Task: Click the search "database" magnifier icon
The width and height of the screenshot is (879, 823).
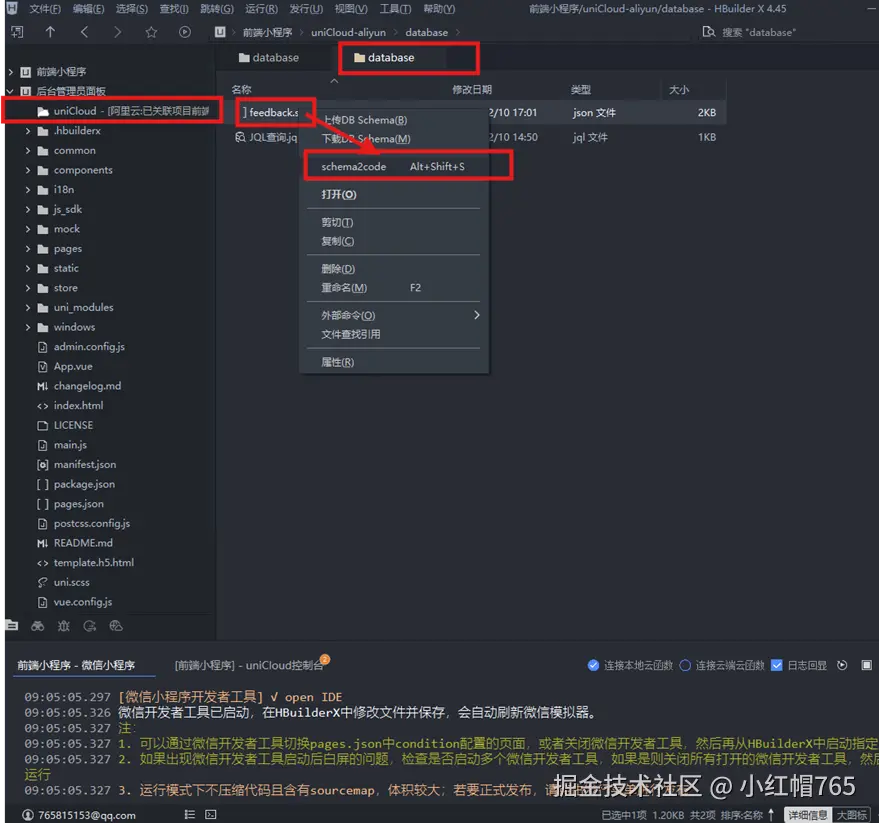Action: 708,32
